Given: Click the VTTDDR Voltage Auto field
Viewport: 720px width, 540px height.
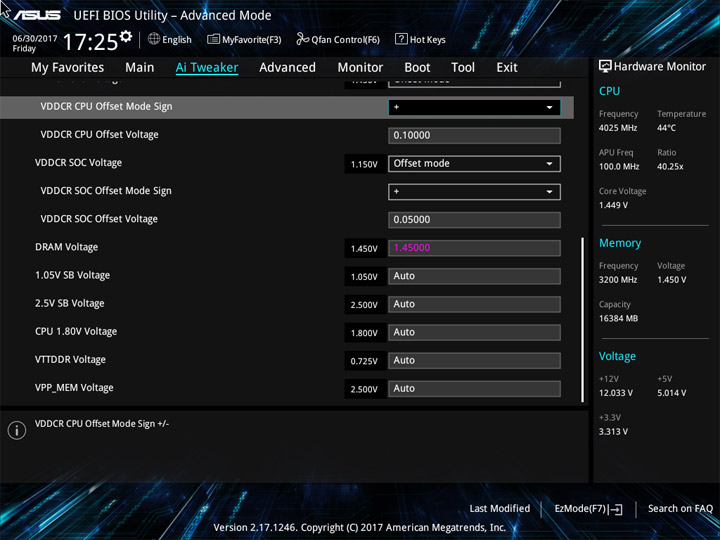Looking at the screenshot, I should pos(474,360).
